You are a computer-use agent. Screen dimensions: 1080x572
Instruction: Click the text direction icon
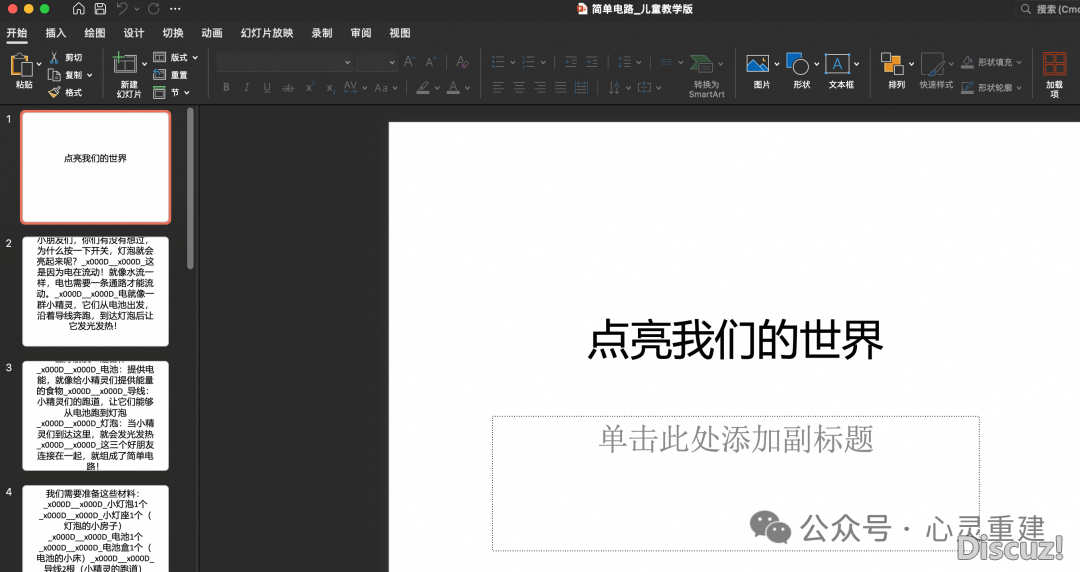coord(614,88)
